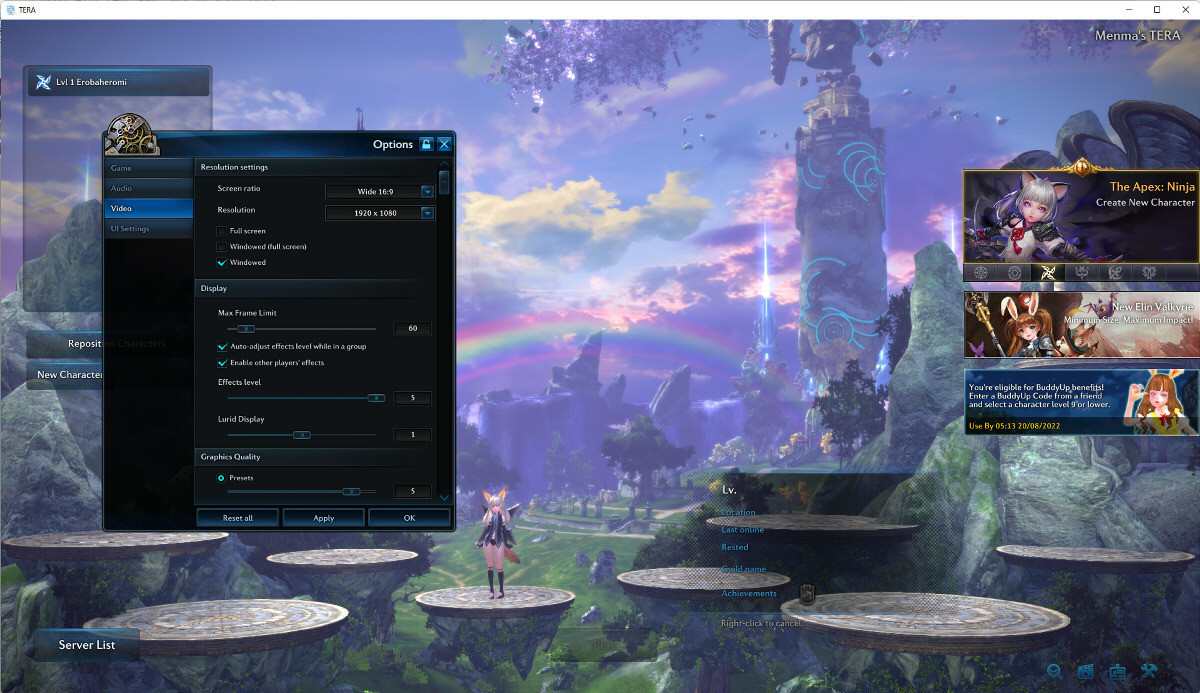
Task: Click the magnifier icon at bottom right
Action: (x=1054, y=671)
